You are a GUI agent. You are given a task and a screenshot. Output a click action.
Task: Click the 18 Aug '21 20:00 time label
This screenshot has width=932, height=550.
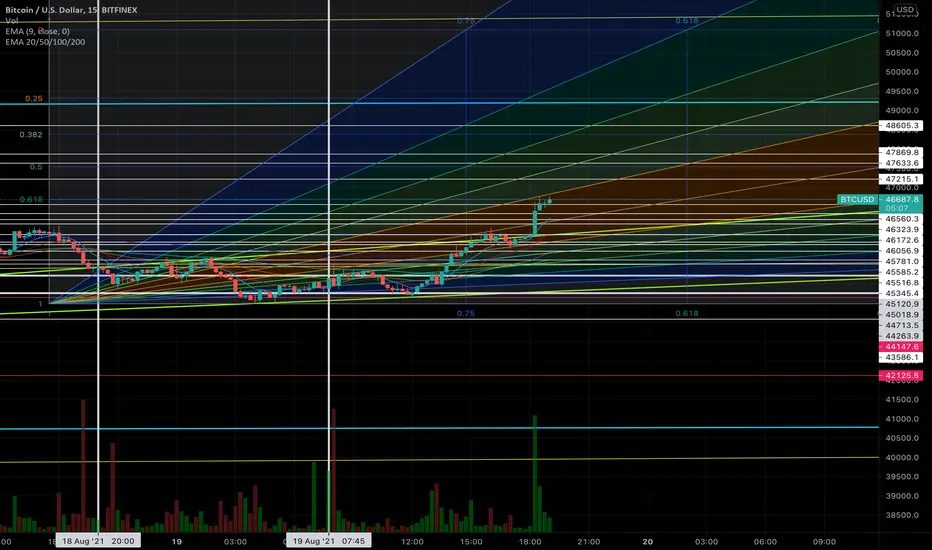98,541
